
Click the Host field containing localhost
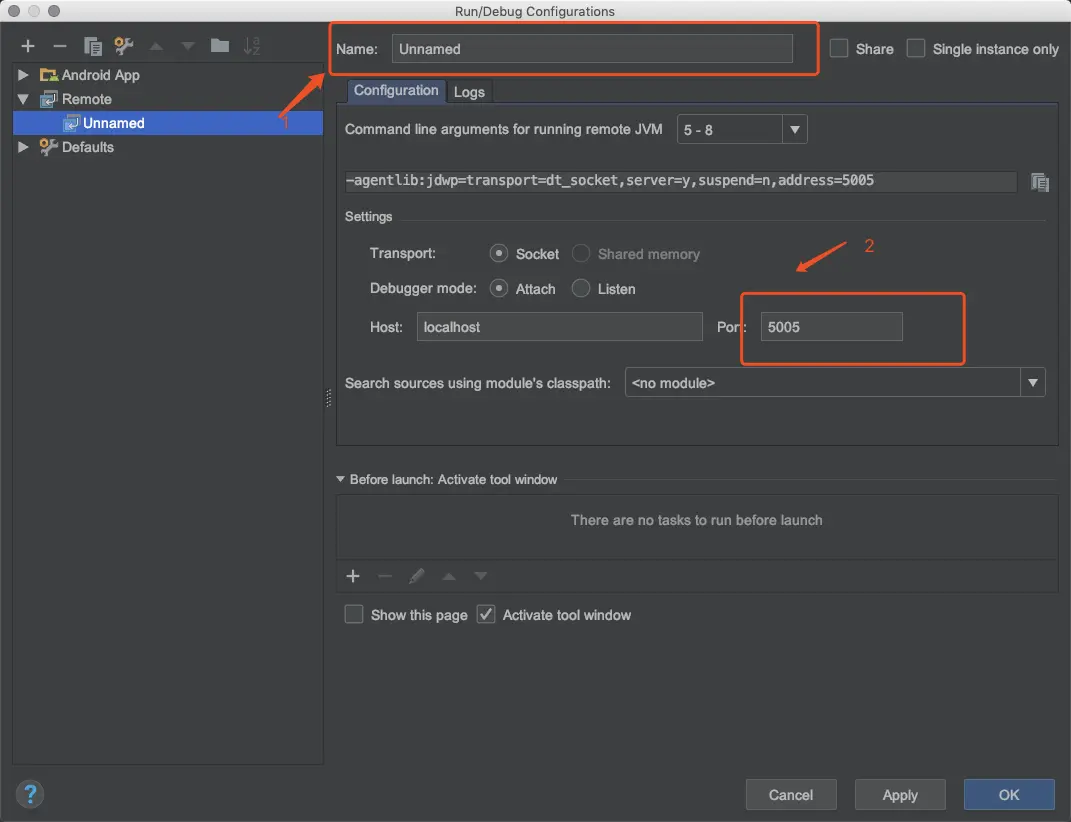pyautogui.click(x=559, y=327)
